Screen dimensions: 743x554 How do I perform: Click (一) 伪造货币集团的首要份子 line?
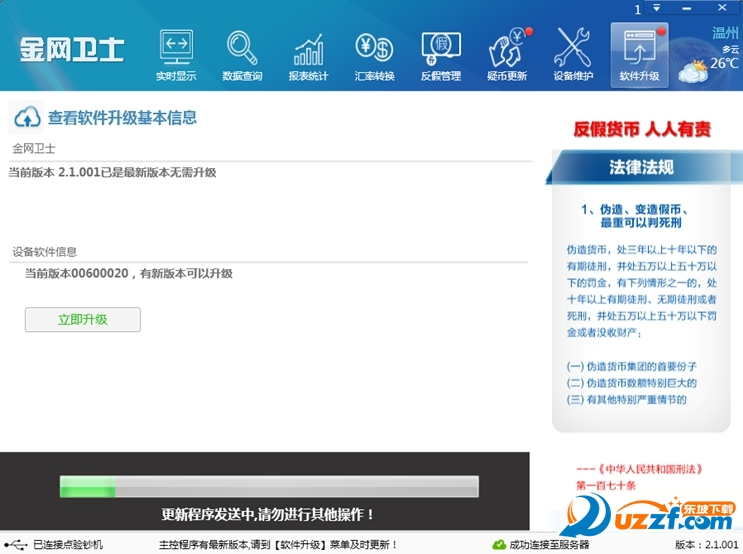(x=632, y=366)
